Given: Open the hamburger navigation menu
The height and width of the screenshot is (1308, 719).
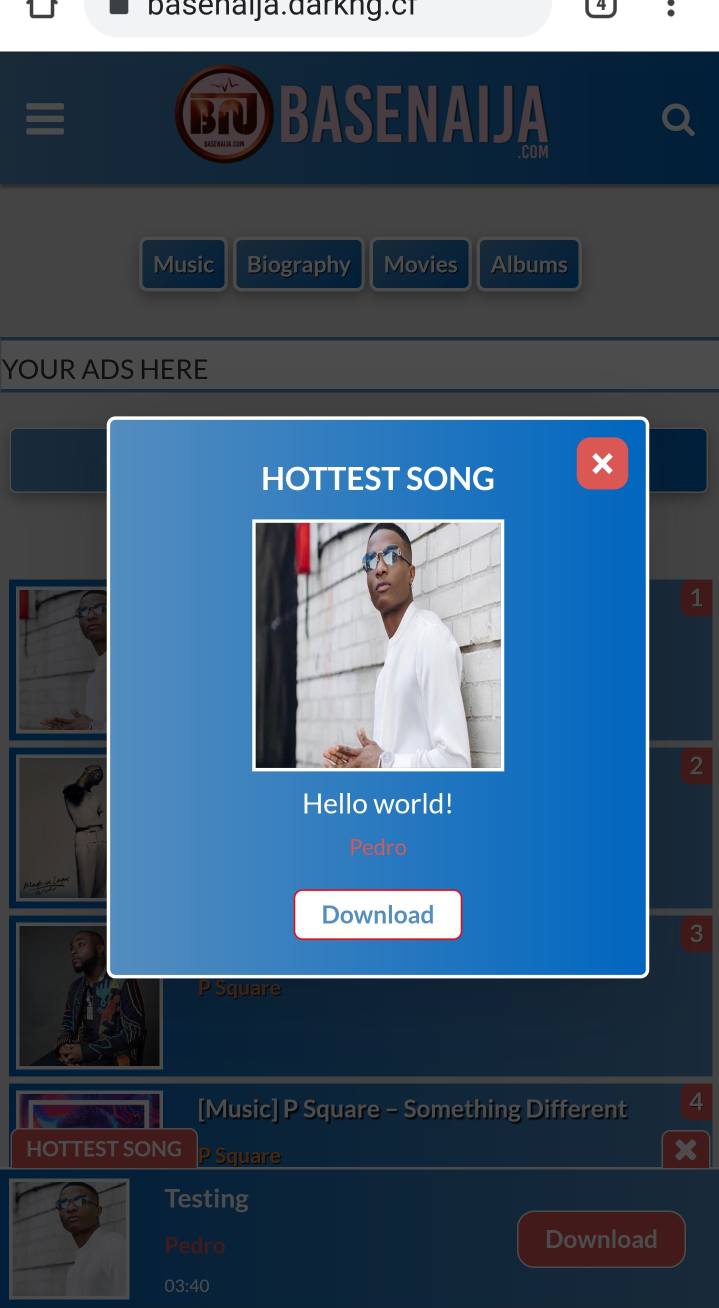Looking at the screenshot, I should [x=45, y=119].
